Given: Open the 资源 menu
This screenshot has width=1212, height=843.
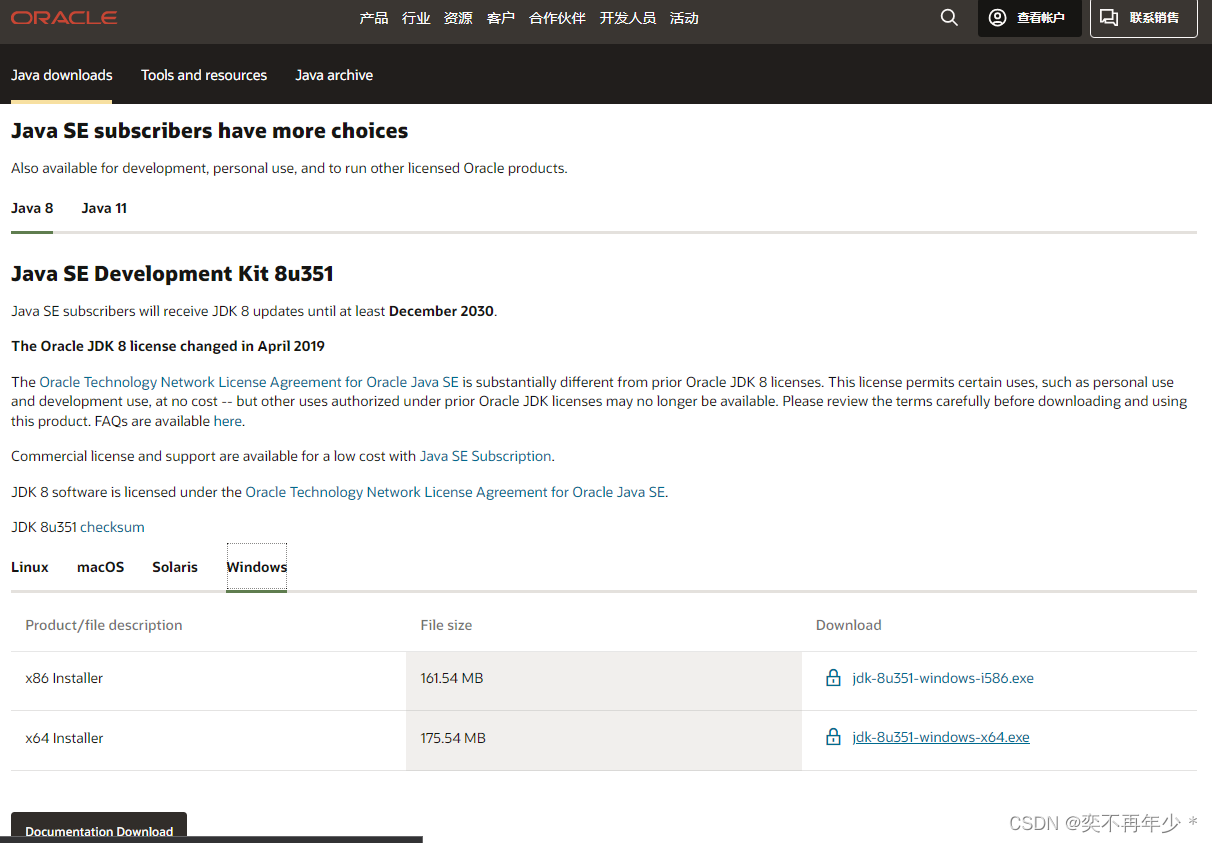Looking at the screenshot, I should (458, 18).
